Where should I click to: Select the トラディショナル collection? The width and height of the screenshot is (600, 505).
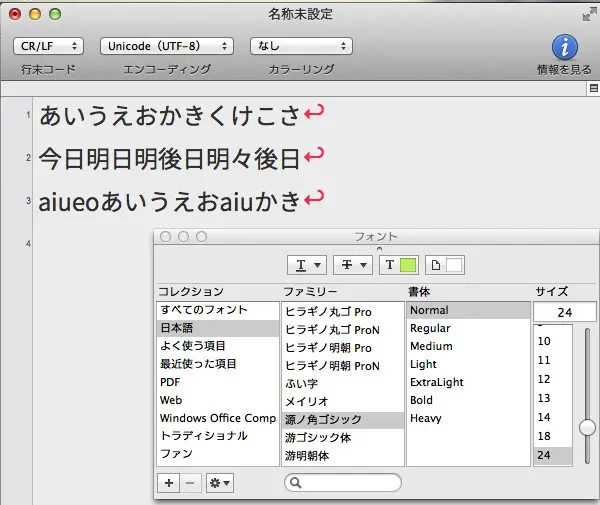point(218,436)
